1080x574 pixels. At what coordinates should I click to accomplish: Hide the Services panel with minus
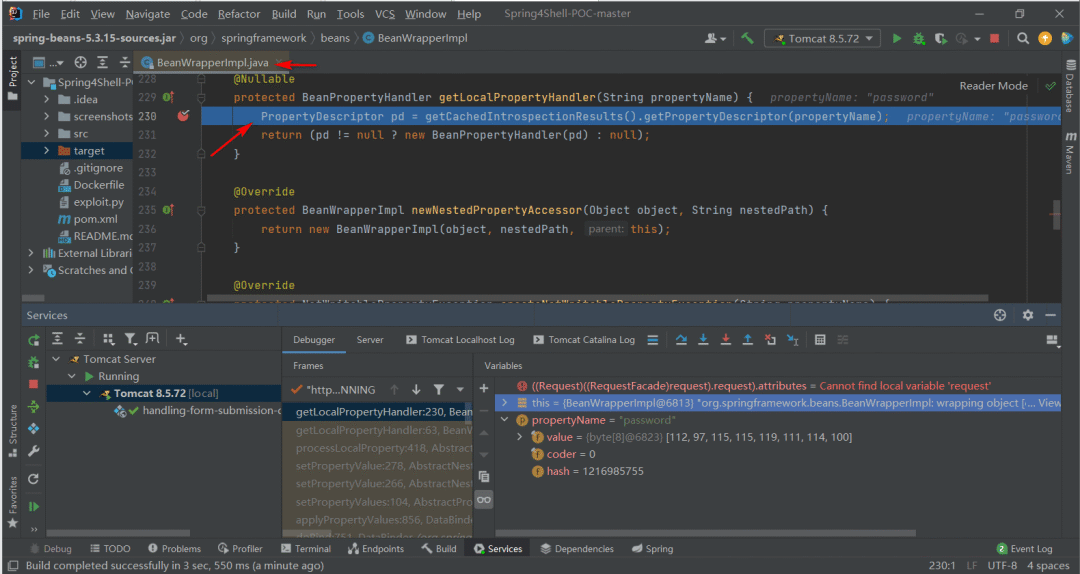pyautogui.click(x=1050, y=315)
